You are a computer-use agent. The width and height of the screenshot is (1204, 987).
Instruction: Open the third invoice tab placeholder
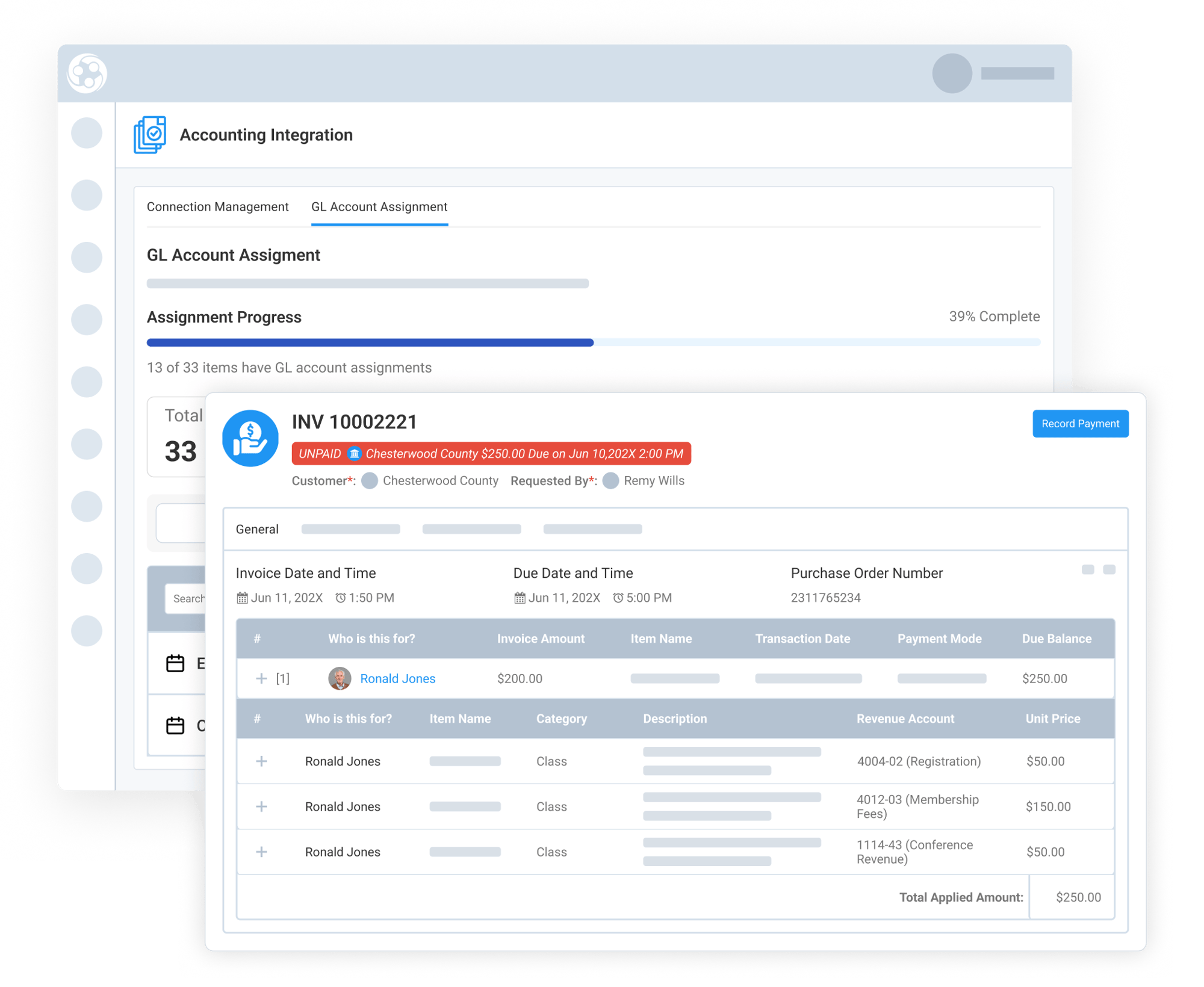[472, 529]
